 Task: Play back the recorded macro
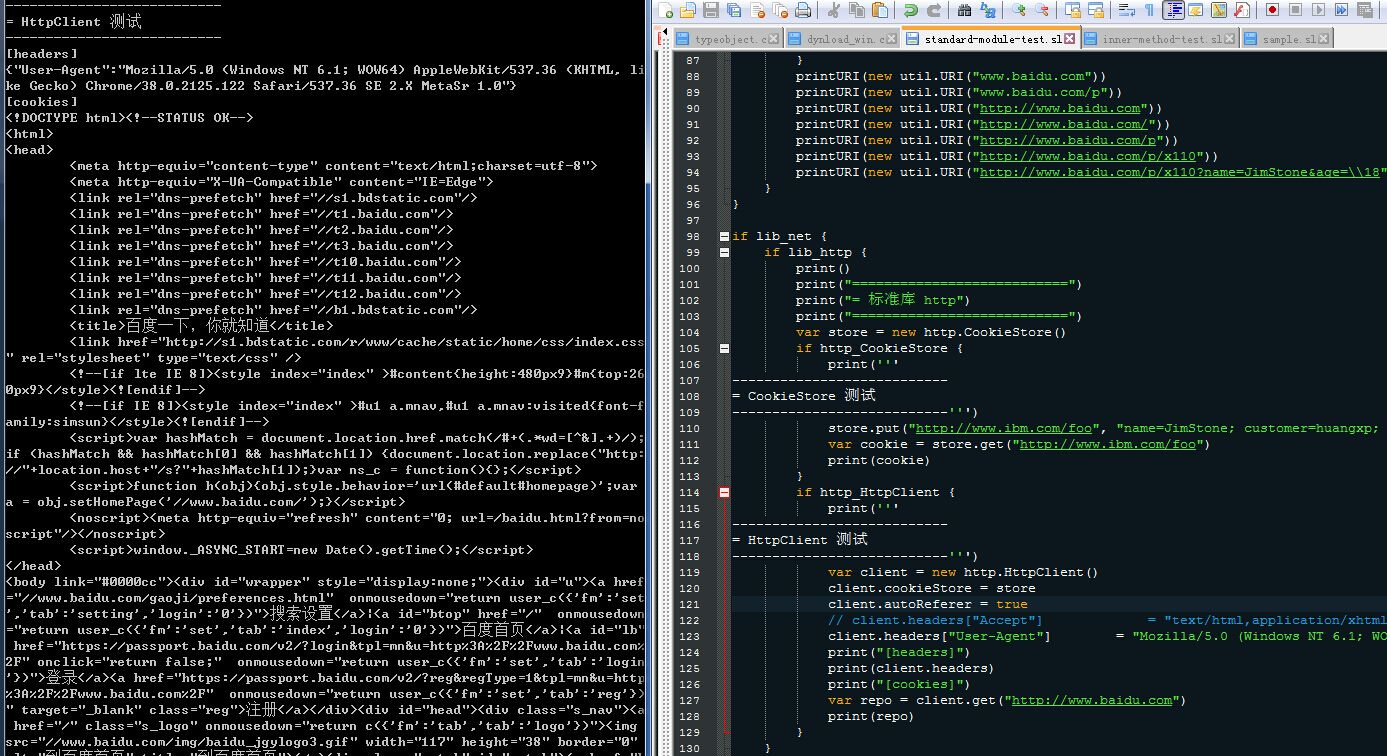point(1318,10)
